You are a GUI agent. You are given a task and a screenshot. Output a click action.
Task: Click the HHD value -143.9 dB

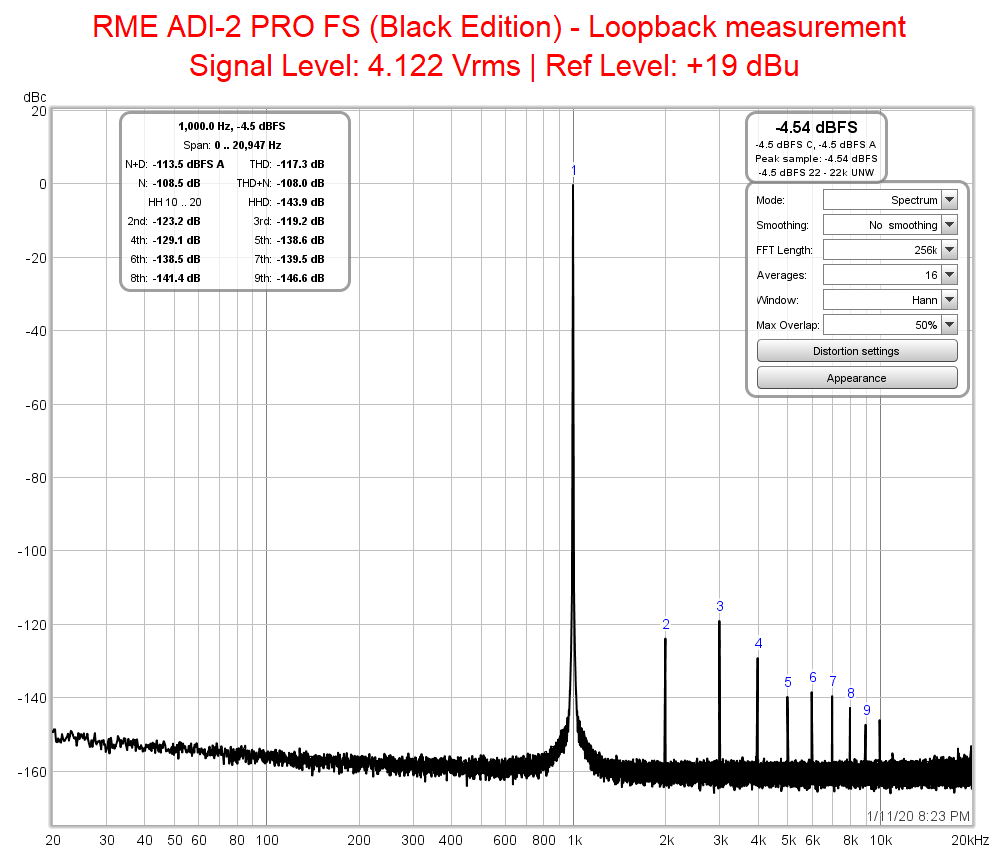(300, 202)
